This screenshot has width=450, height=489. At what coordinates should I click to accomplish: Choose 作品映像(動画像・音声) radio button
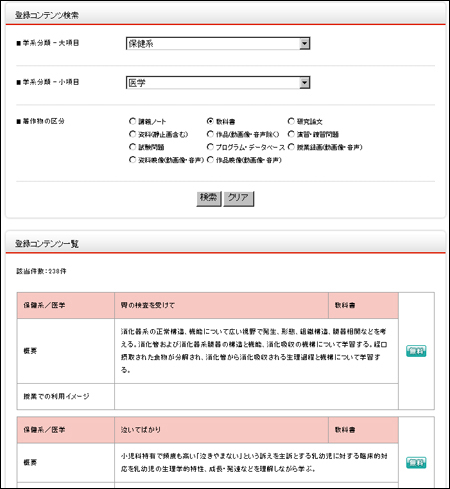point(210,160)
